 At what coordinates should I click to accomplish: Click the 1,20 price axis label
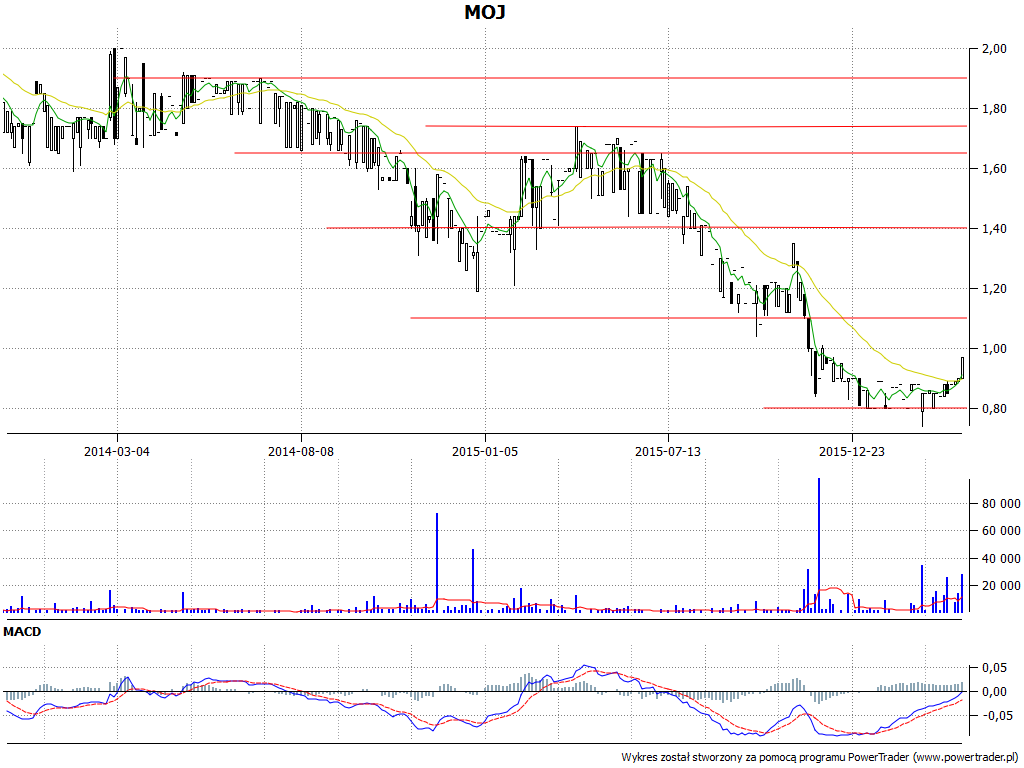pyautogui.click(x=994, y=289)
